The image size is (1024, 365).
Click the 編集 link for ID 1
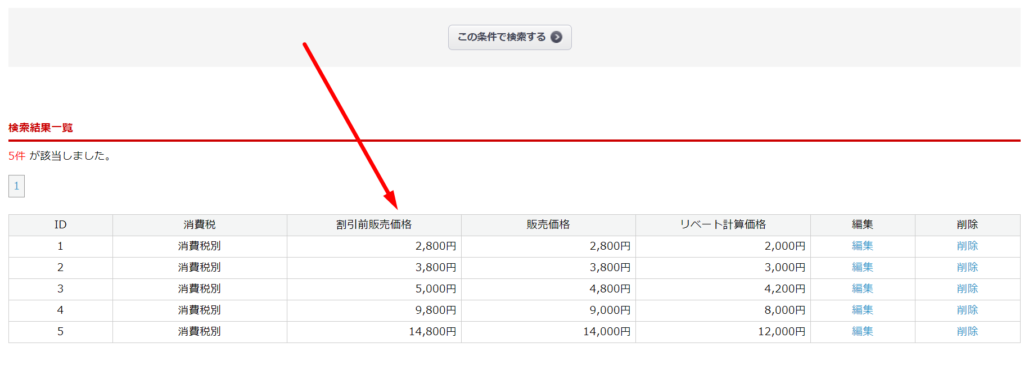[x=862, y=246]
